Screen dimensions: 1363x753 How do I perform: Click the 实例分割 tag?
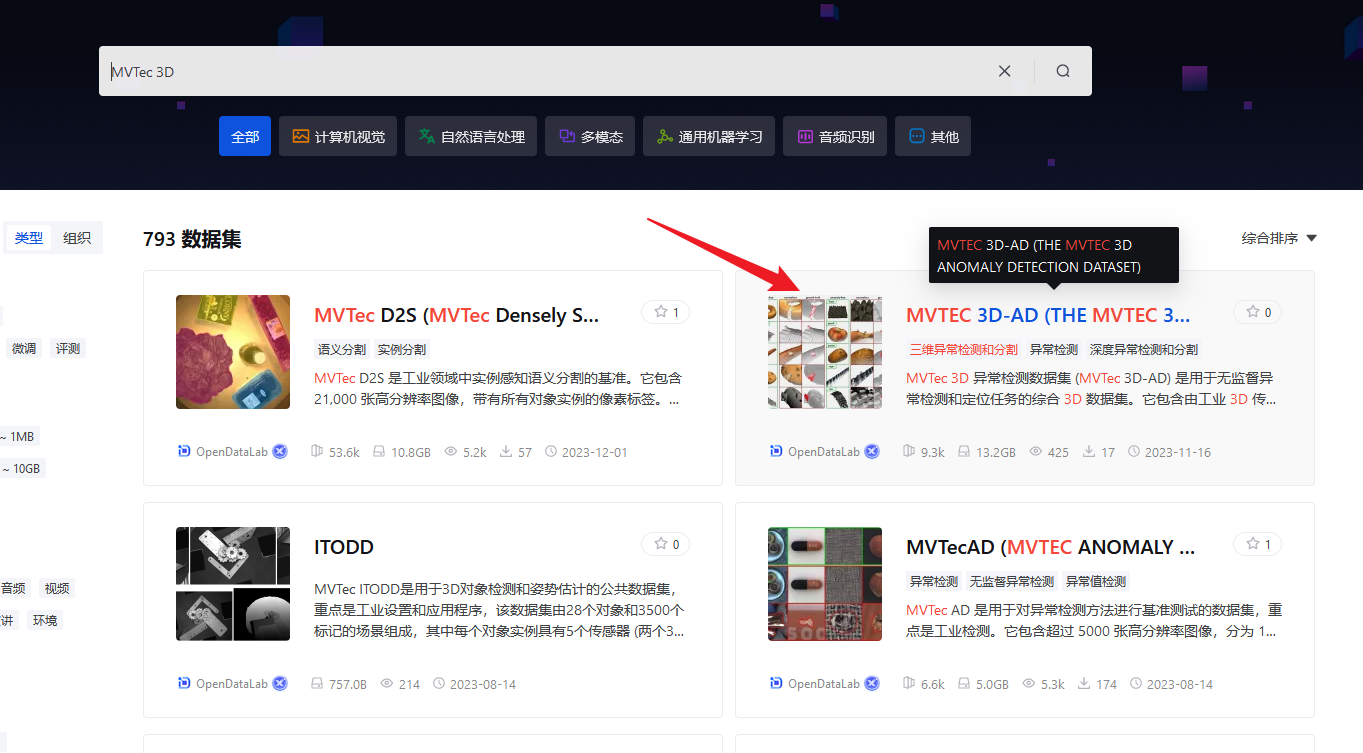click(x=401, y=349)
